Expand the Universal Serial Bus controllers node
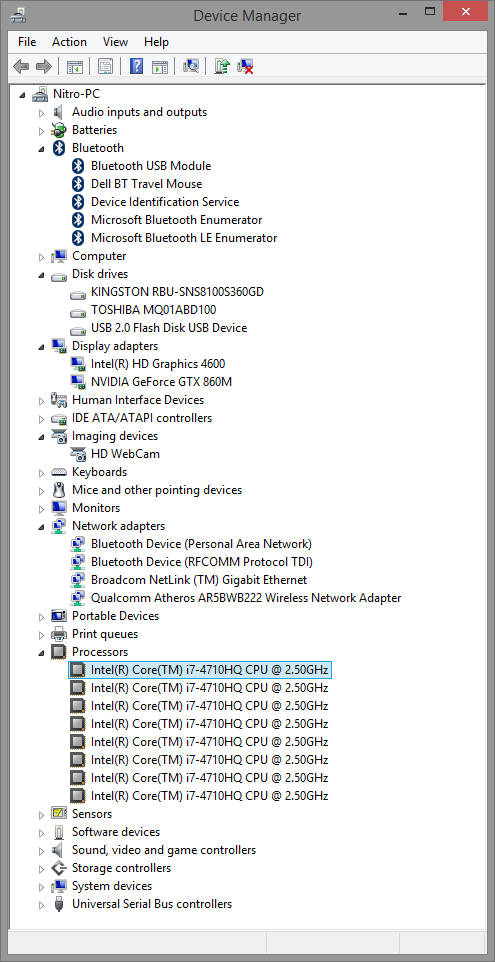495x962 pixels. (41, 904)
